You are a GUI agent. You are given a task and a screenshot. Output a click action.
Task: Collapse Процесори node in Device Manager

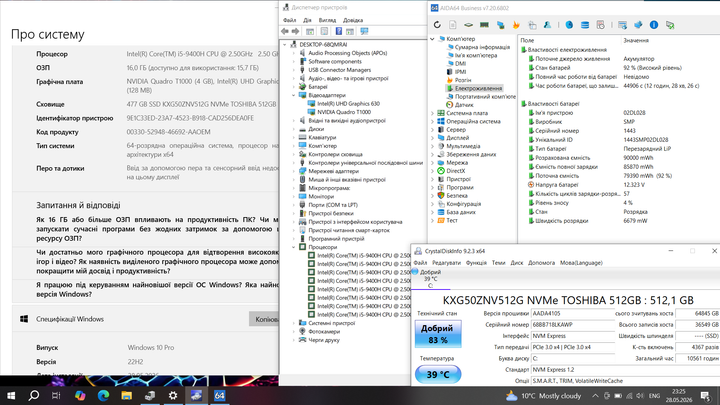coord(294,247)
